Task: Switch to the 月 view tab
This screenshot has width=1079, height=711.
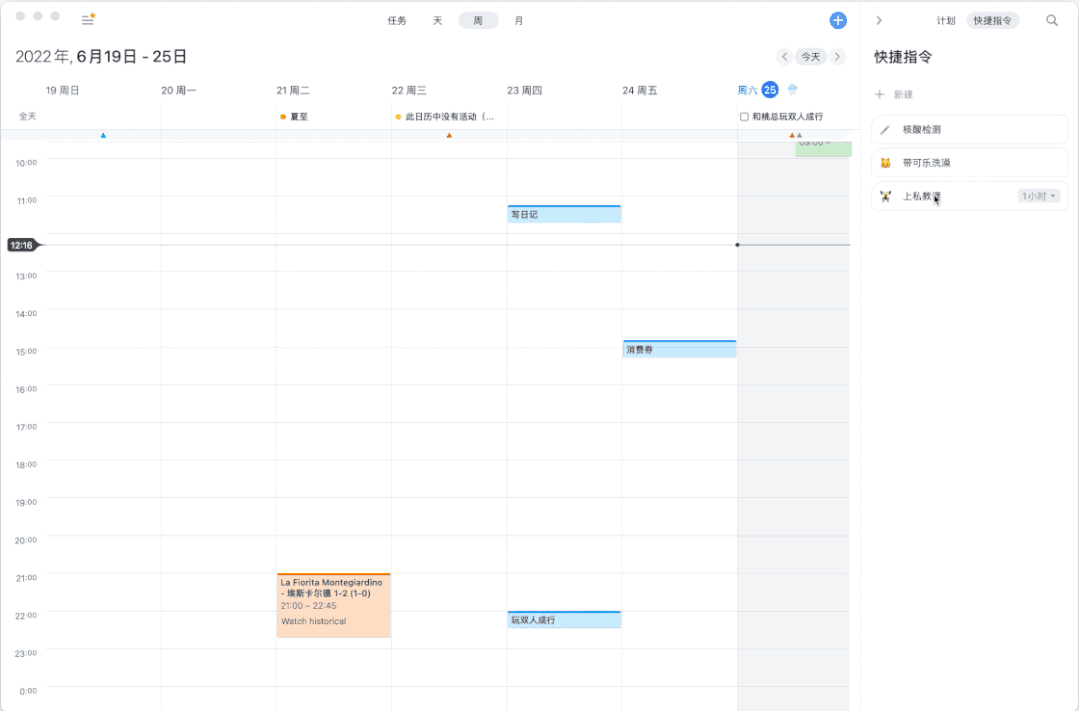Action: coord(519,21)
